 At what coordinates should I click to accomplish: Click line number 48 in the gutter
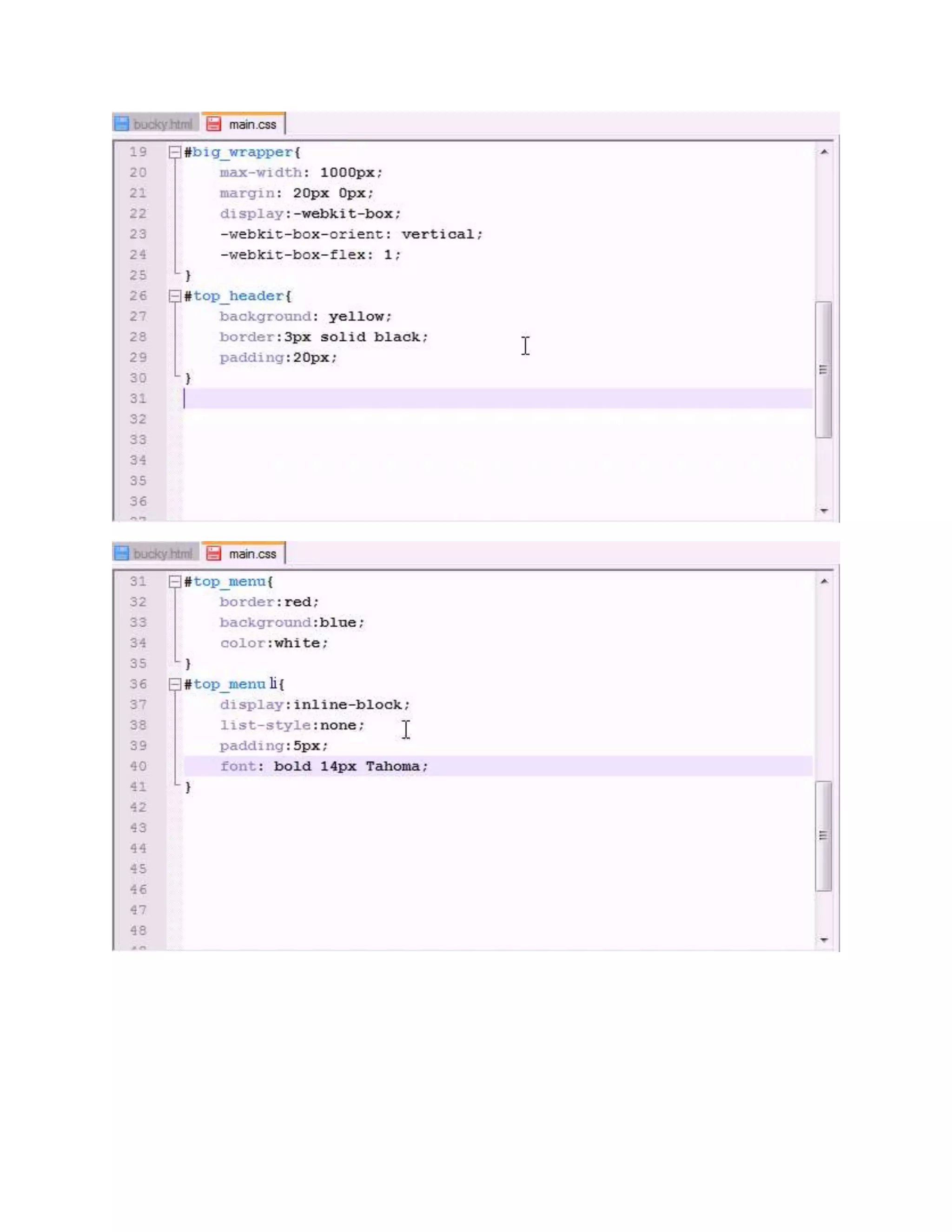click(138, 931)
